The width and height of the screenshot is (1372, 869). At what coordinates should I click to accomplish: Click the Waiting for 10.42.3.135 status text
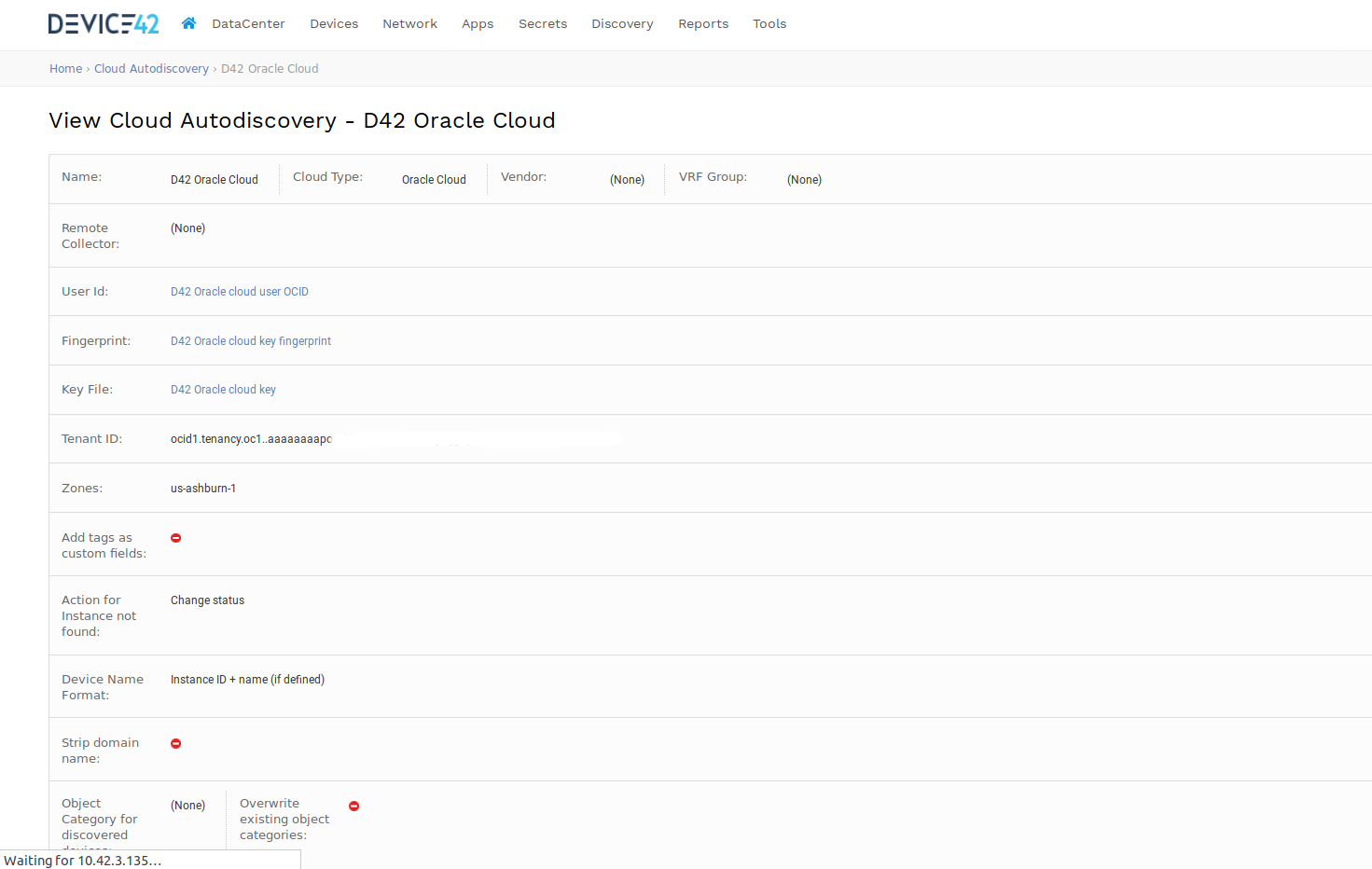[83, 861]
